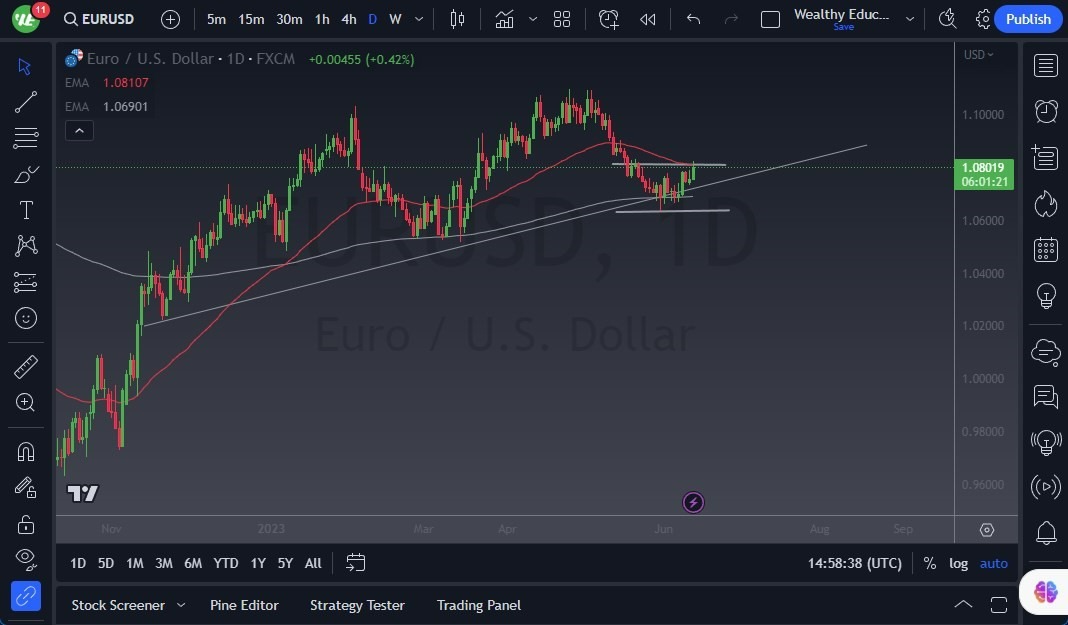Open chart settings with the gear icon
This screenshot has height=625, width=1068.
click(x=983, y=18)
